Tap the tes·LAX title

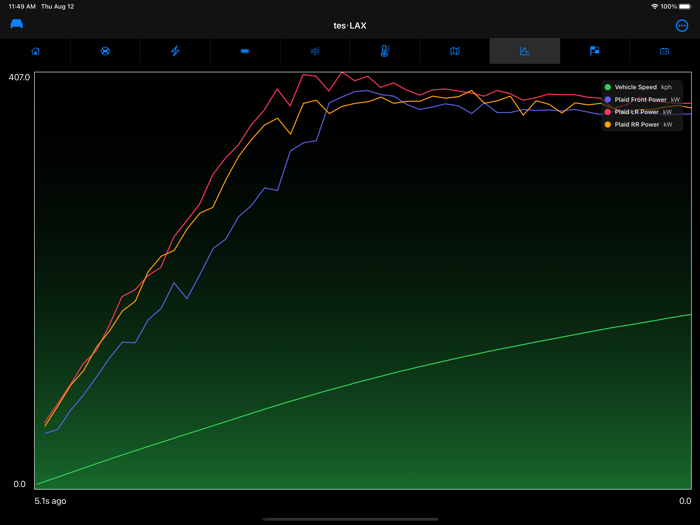[350, 26]
